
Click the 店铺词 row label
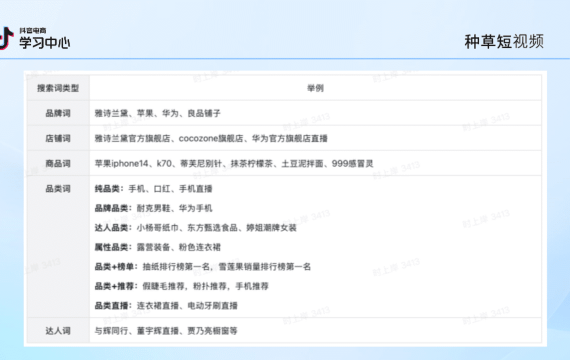click(x=58, y=138)
